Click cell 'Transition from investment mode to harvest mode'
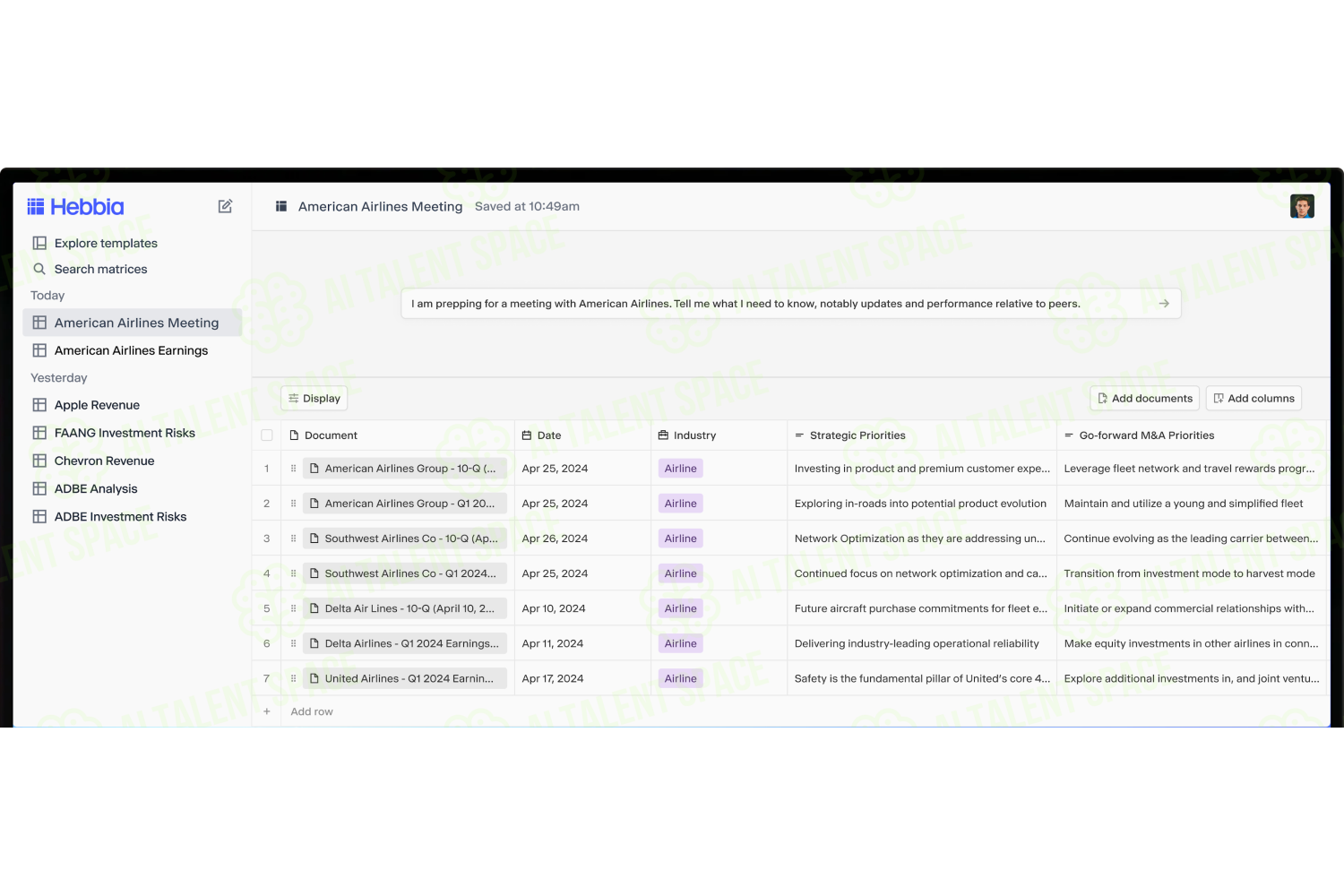The height and width of the screenshot is (896, 1344). pyautogui.click(x=1190, y=573)
